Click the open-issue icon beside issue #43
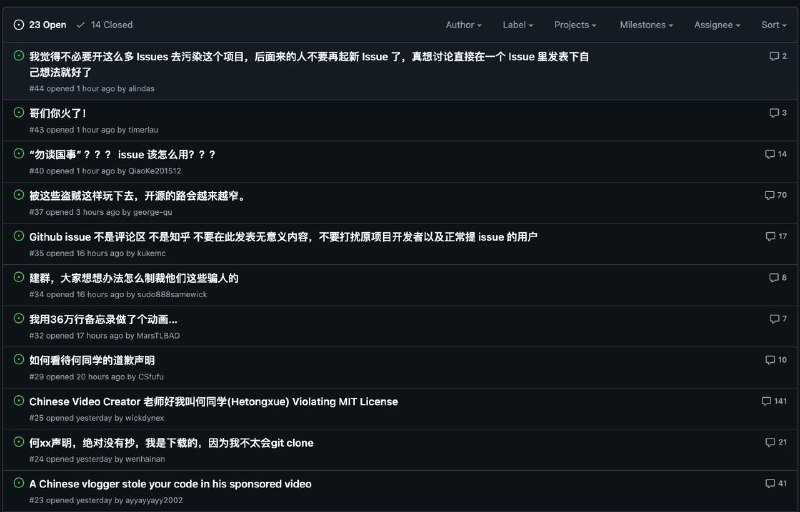The image size is (800, 512). pos(18,113)
